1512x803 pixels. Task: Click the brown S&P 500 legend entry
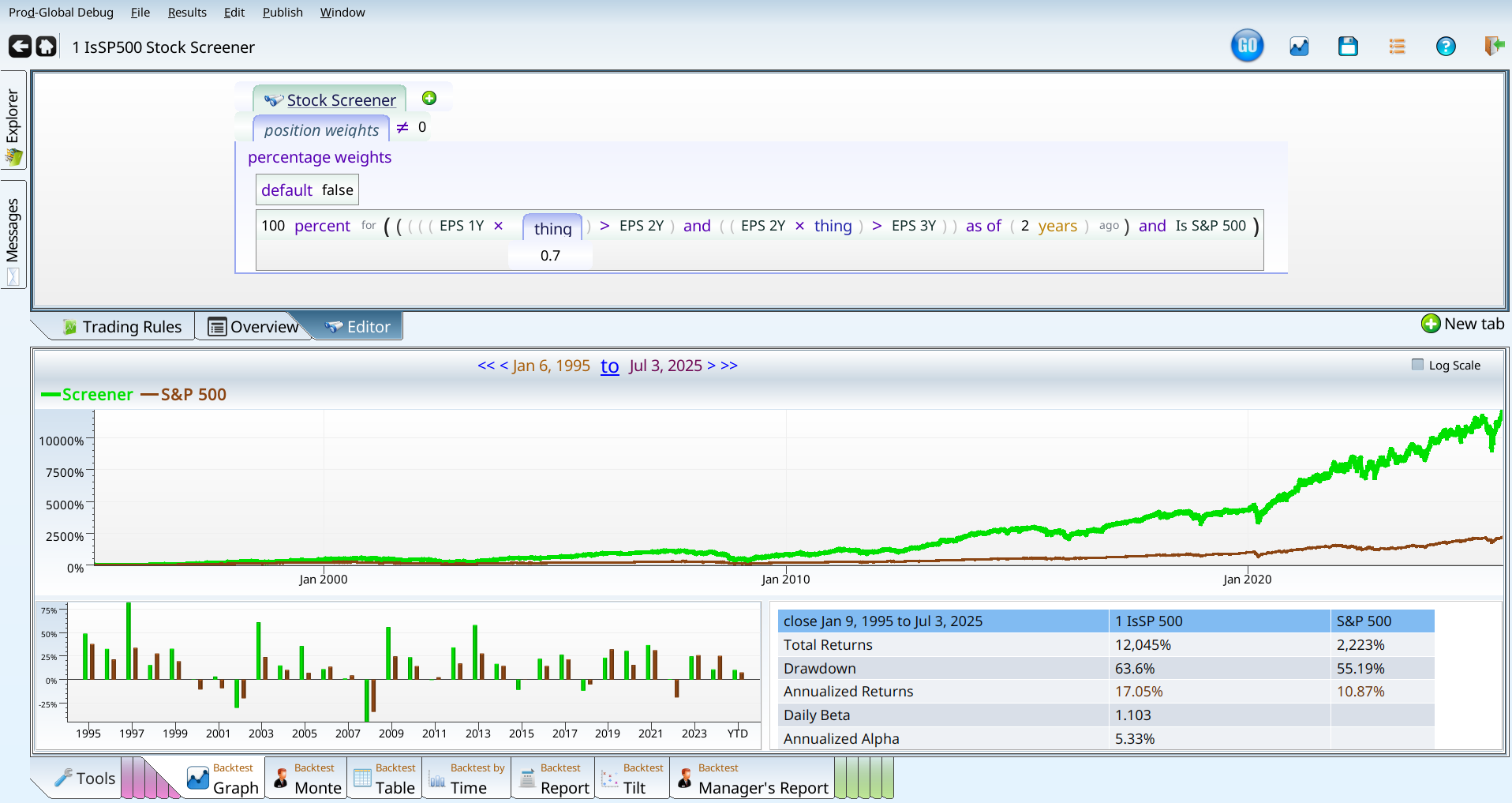[x=184, y=394]
